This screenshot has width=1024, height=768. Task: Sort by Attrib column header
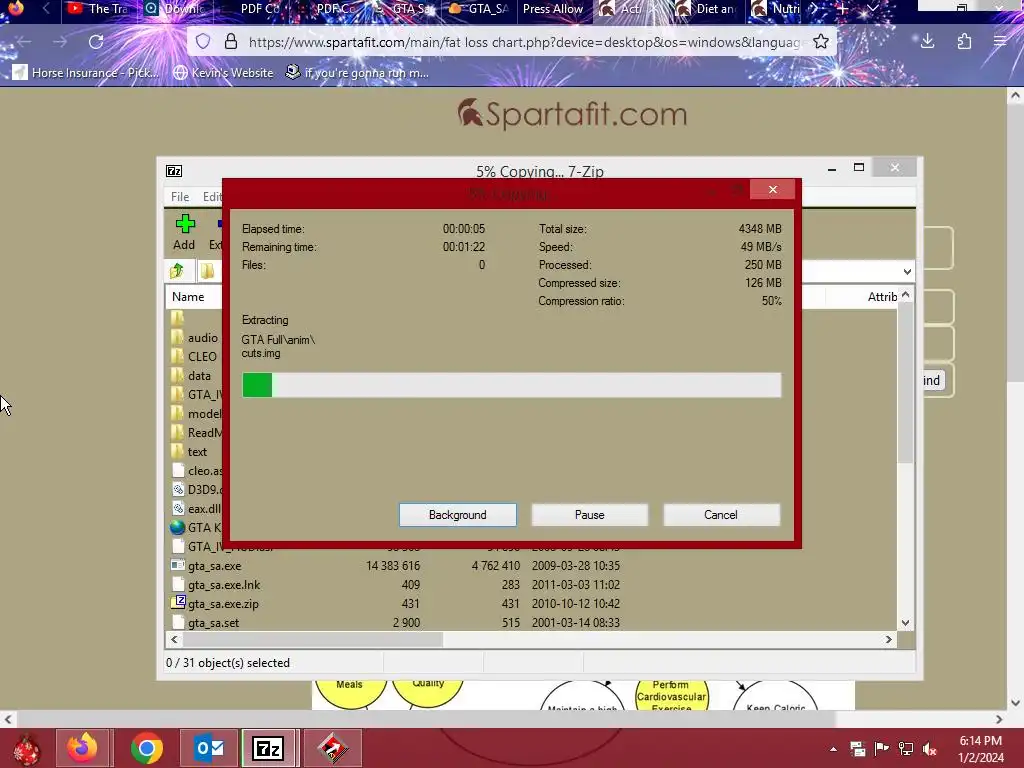882,296
